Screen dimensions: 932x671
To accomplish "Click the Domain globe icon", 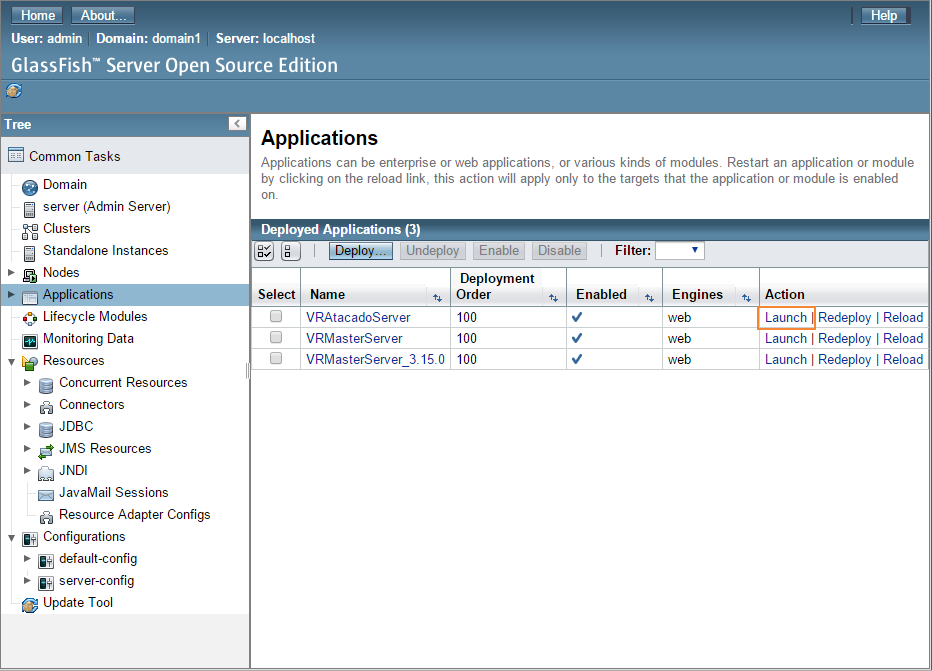I will 30,187.
